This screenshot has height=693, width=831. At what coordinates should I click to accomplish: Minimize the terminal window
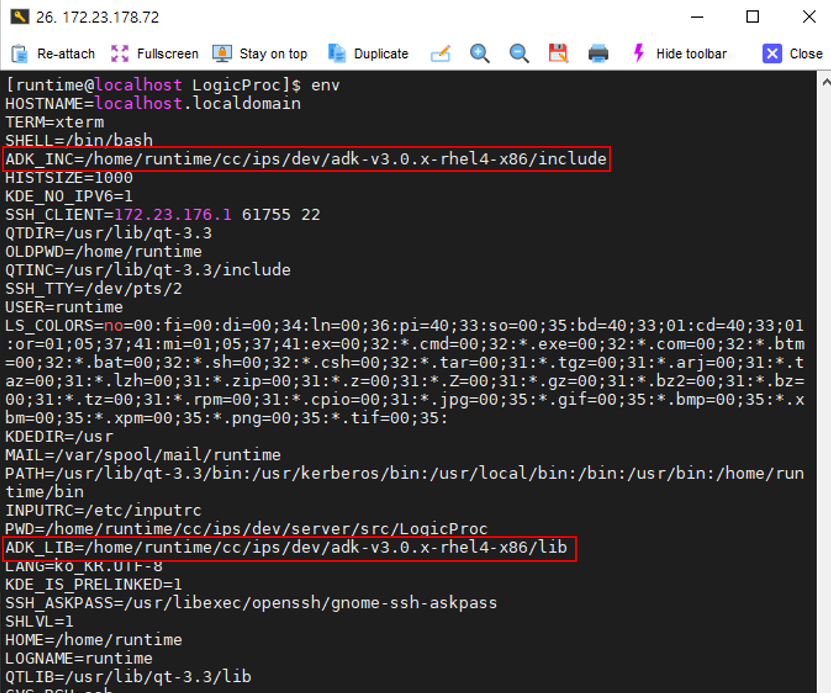tap(696, 17)
